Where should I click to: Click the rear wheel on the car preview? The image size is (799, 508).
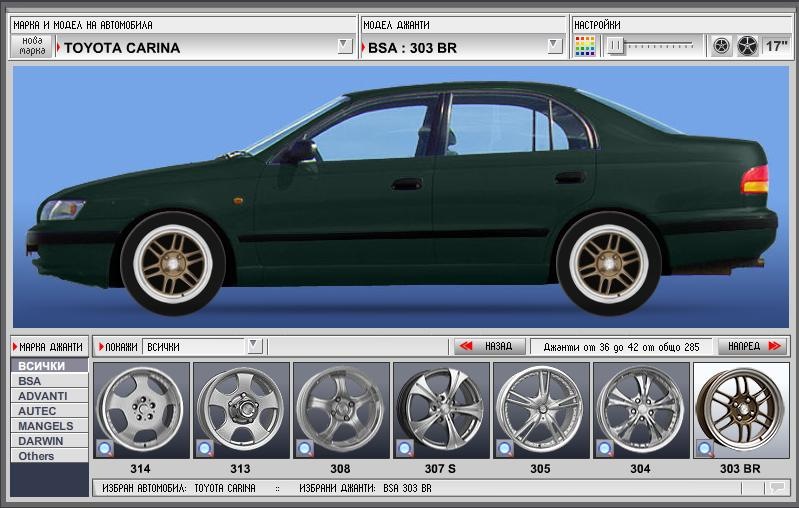[609, 263]
